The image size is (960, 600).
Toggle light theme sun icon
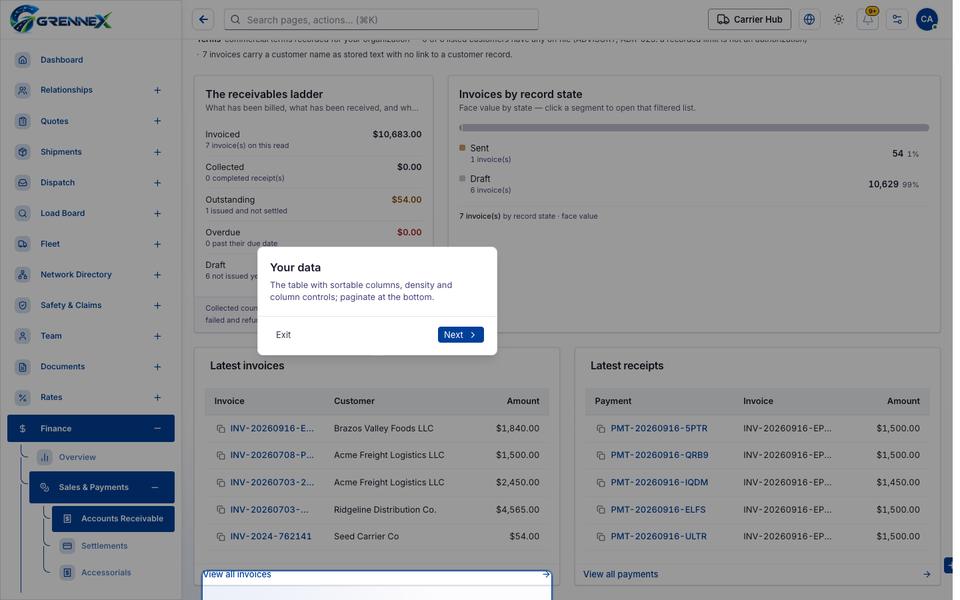(838, 20)
